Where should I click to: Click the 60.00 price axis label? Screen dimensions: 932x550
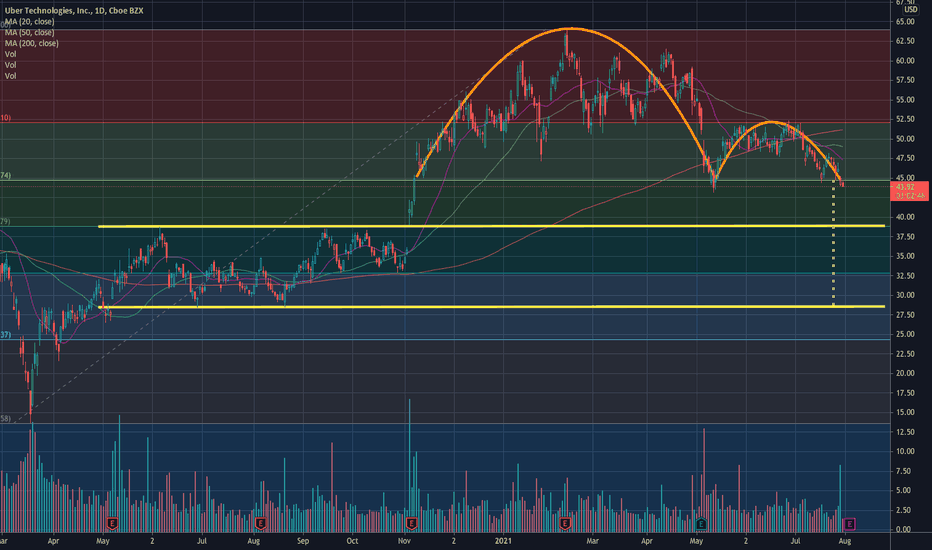pos(905,61)
